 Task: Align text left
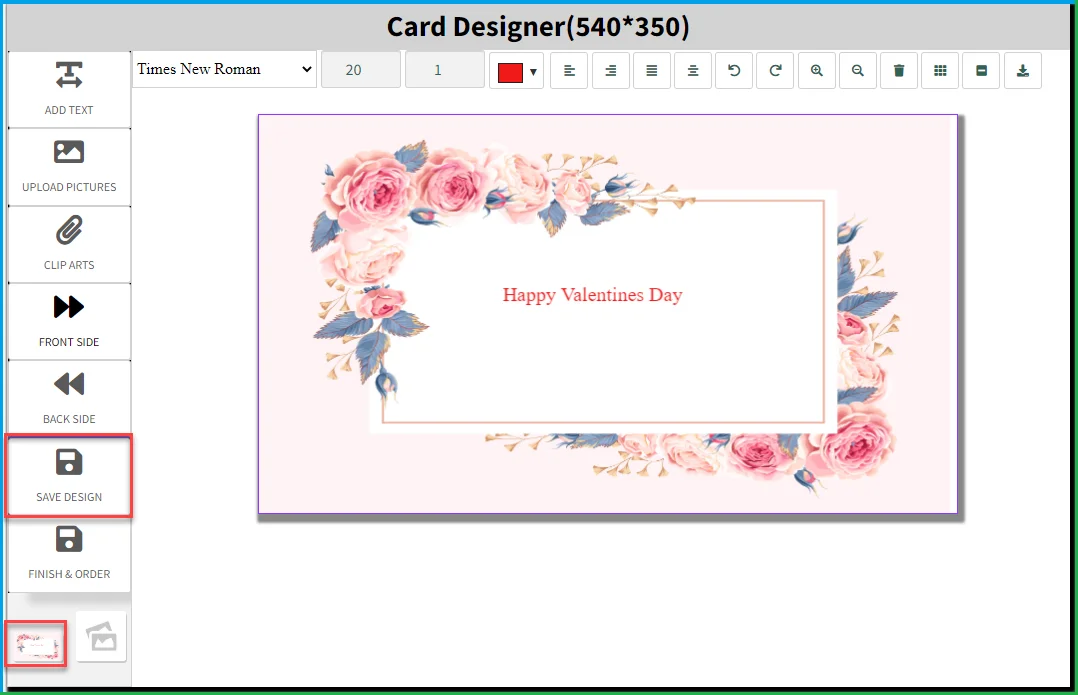click(569, 70)
